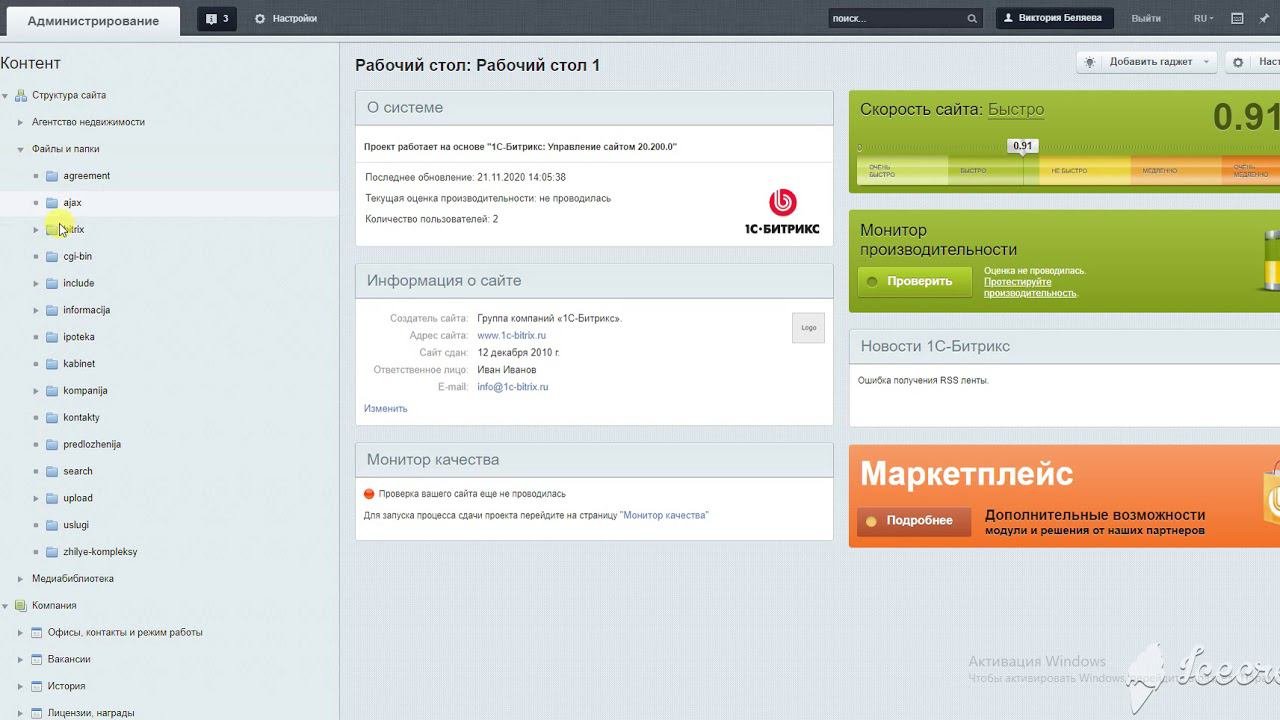Open the "Монитор качества" page link
The height and width of the screenshot is (720, 1280).
tap(664, 516)
